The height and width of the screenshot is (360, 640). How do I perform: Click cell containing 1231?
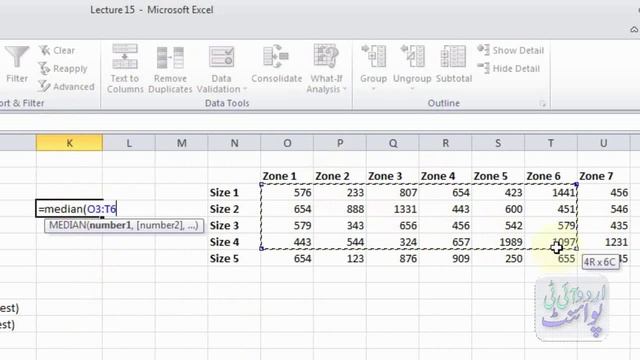tap(603, 242)
